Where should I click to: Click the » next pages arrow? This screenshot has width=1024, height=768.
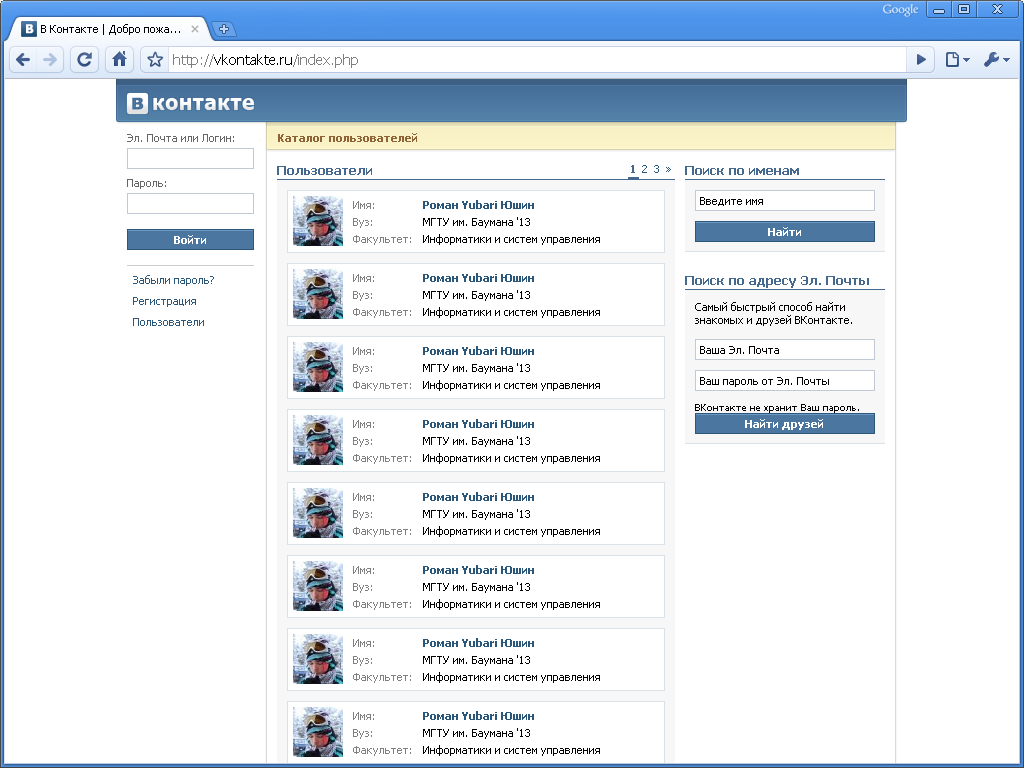pos(668,169)
